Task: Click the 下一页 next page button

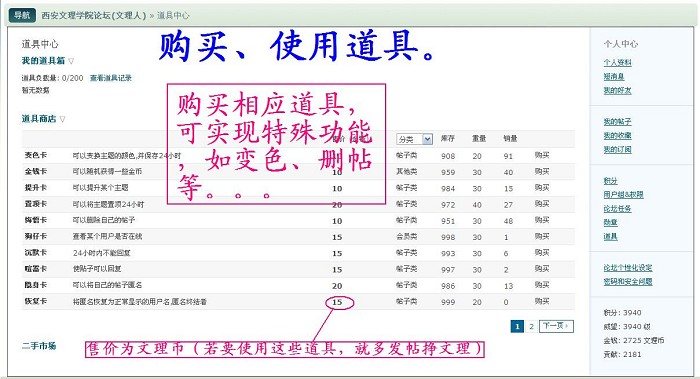Action: tap(556, 326)
